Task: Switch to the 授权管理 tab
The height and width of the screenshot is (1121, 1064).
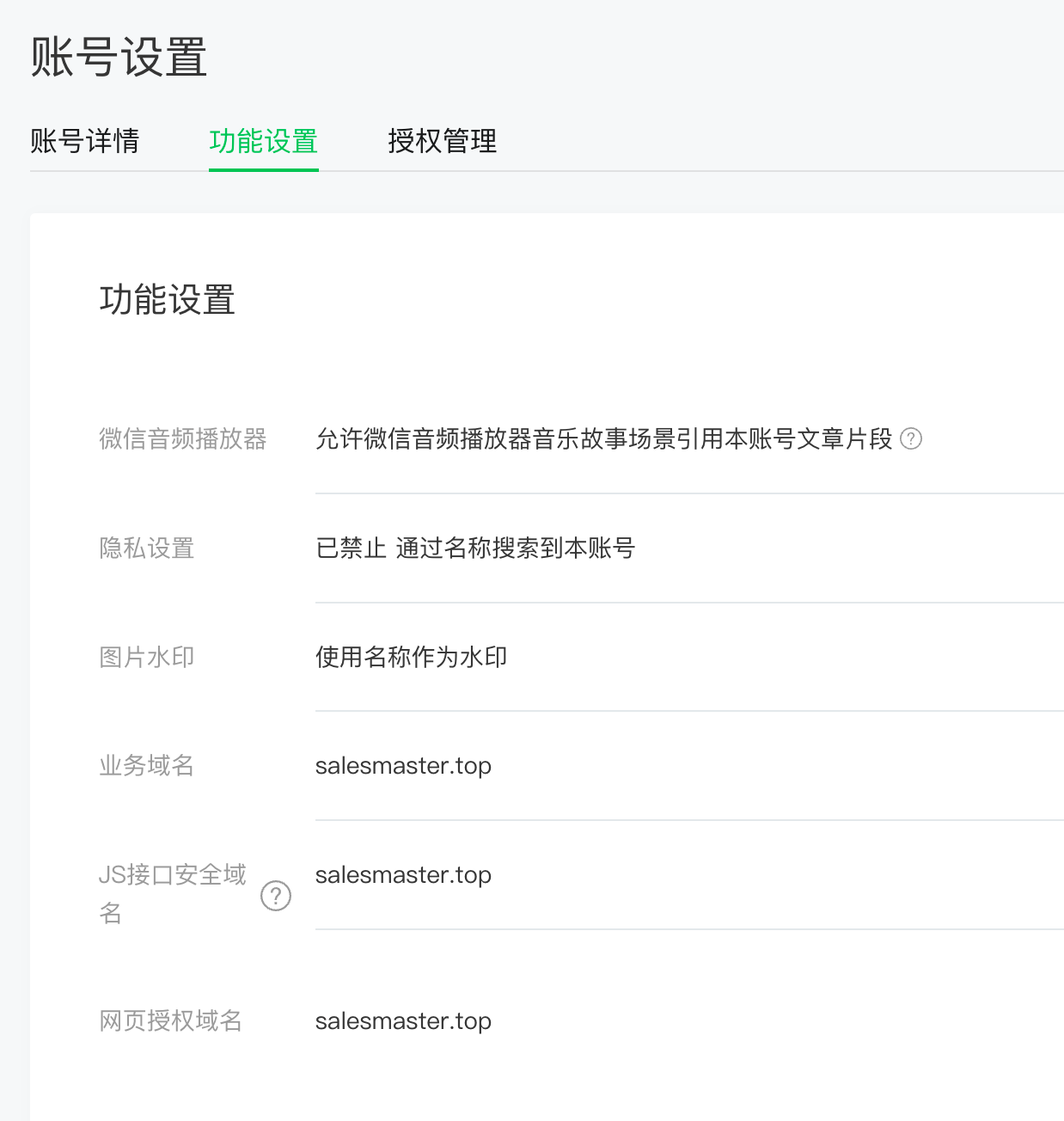Action: pos(442,141)
